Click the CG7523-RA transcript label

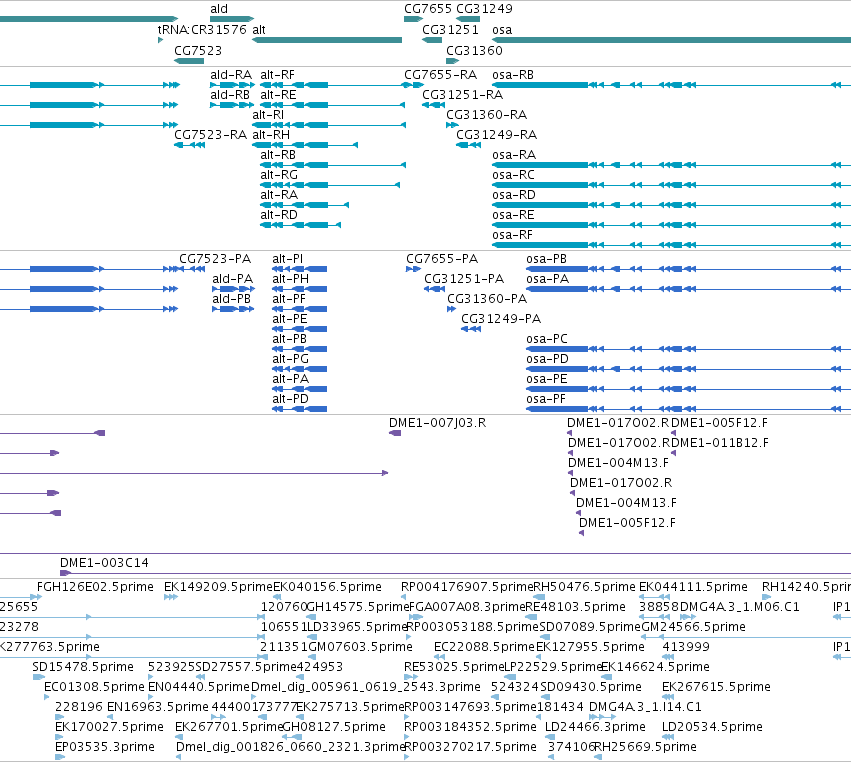(211, 135)
